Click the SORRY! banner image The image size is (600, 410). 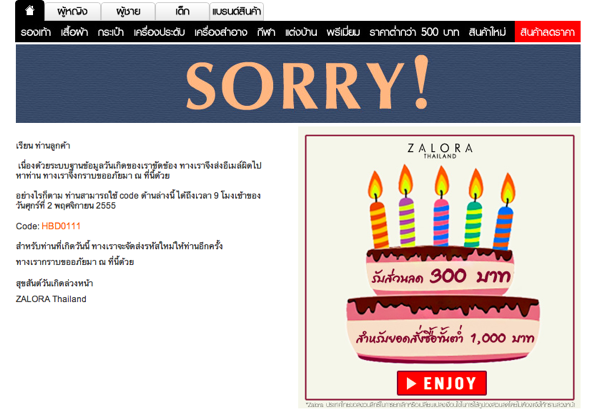point(298,83)
